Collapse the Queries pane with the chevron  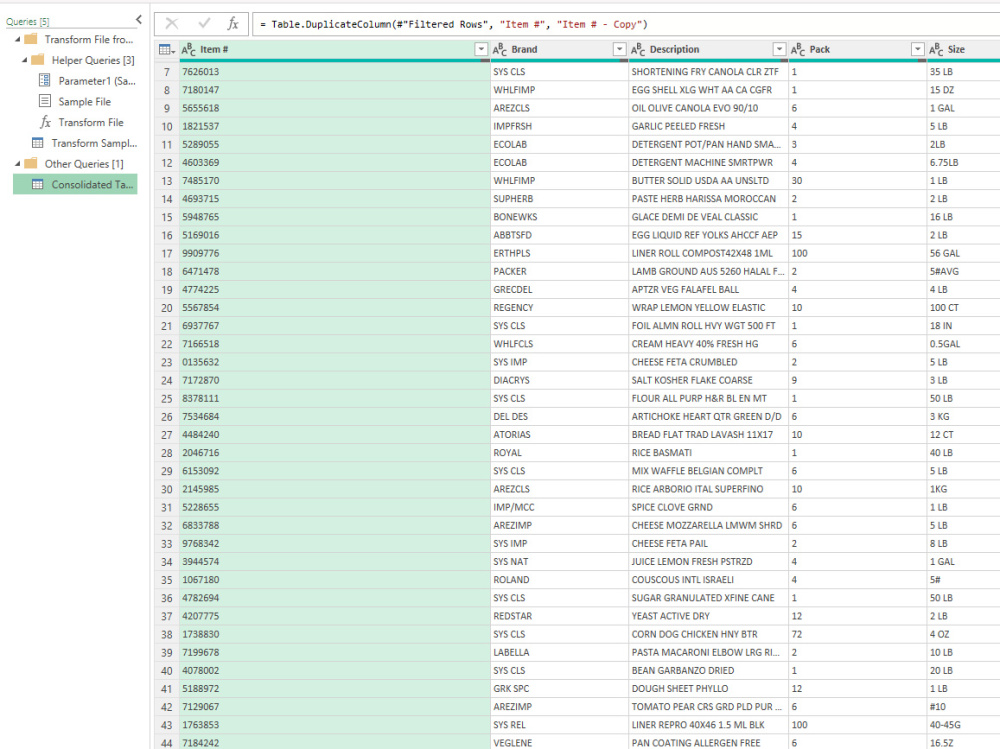tap(138, 18)
